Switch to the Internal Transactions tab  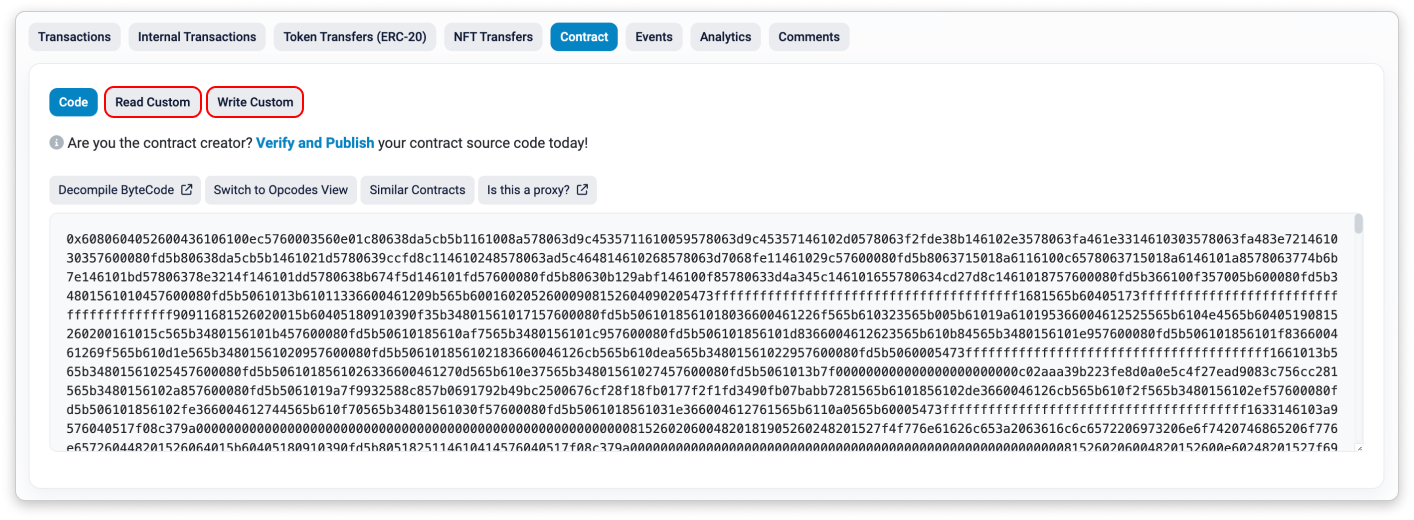(197, 37)
